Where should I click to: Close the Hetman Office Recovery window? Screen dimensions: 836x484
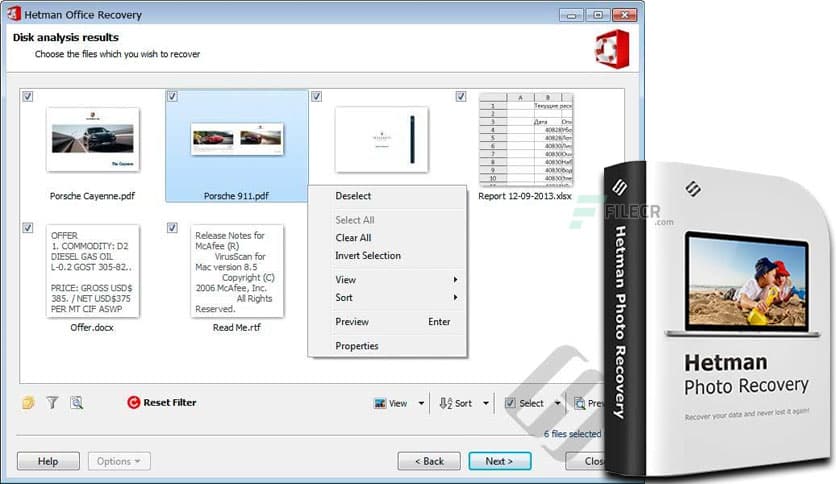624,15
